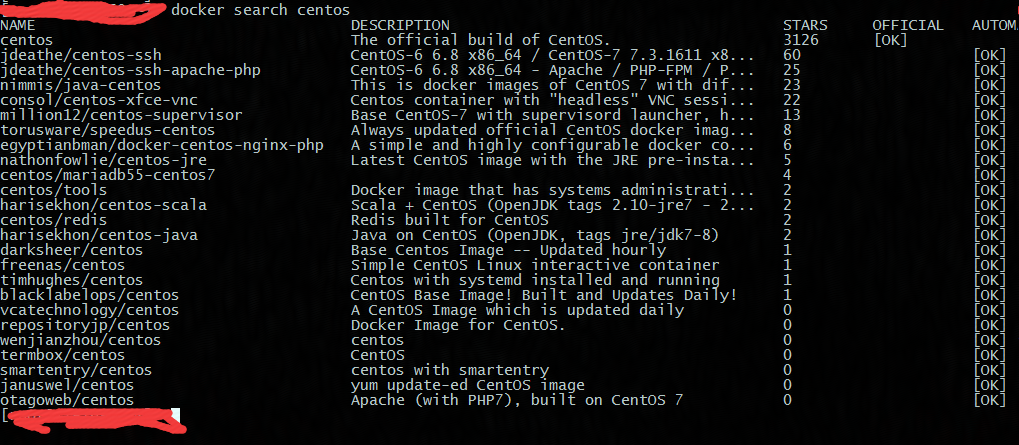The height and width of the screenshot is (445, 1019).
Task: Click the "Redis built for CentOS" description
Action: click(x=449, y=220)
